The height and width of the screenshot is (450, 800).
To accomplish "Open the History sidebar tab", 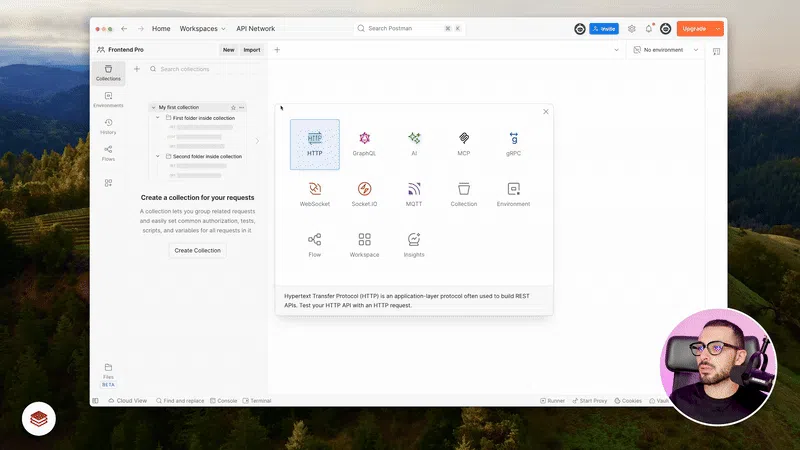I will (x=108, y=127).
